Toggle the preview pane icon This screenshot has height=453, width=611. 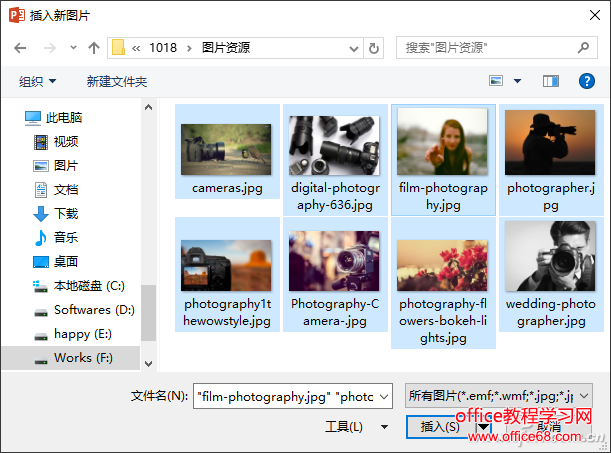[551, 81]
